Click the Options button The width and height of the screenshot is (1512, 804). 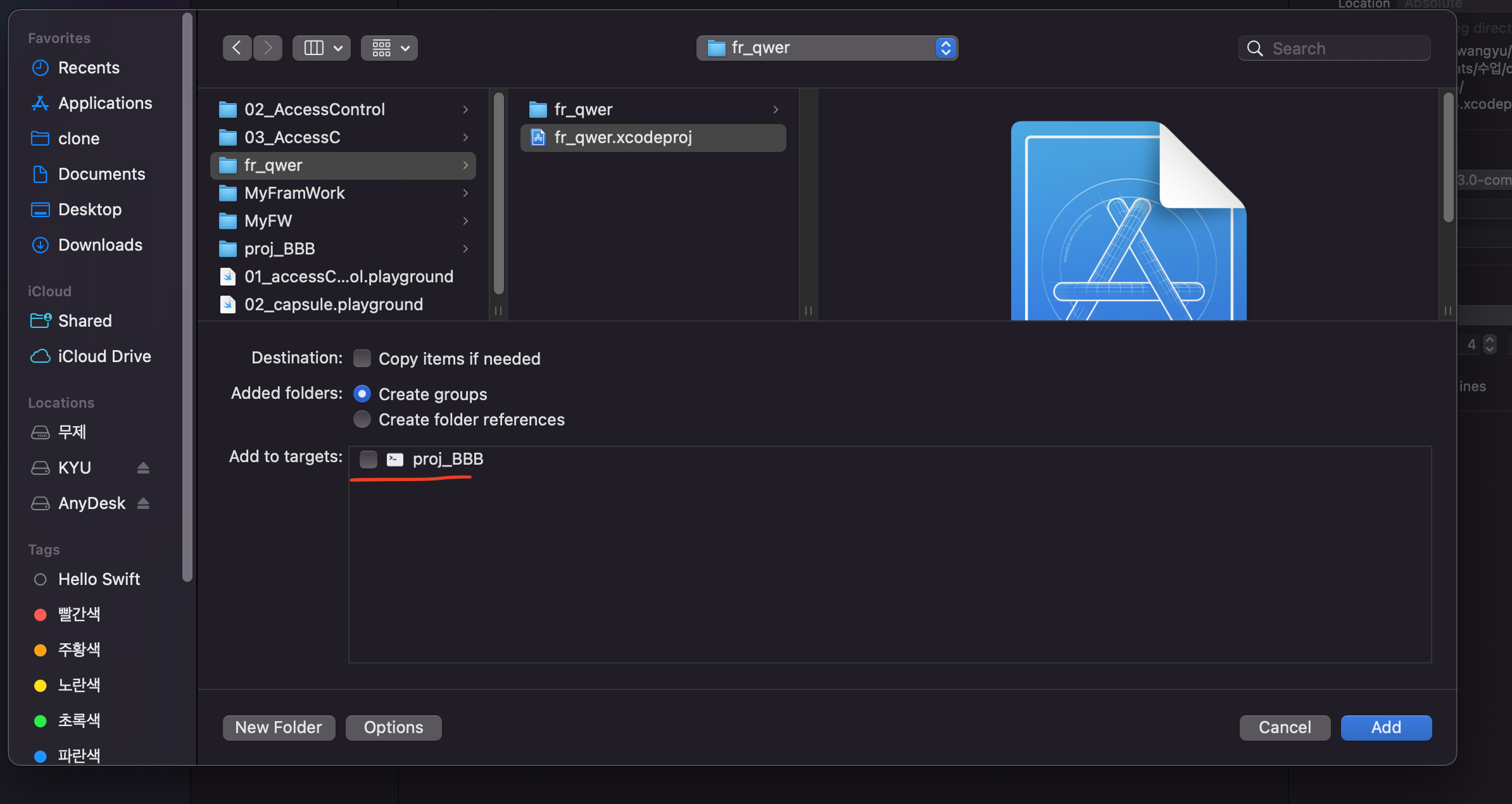click(393, 727)
